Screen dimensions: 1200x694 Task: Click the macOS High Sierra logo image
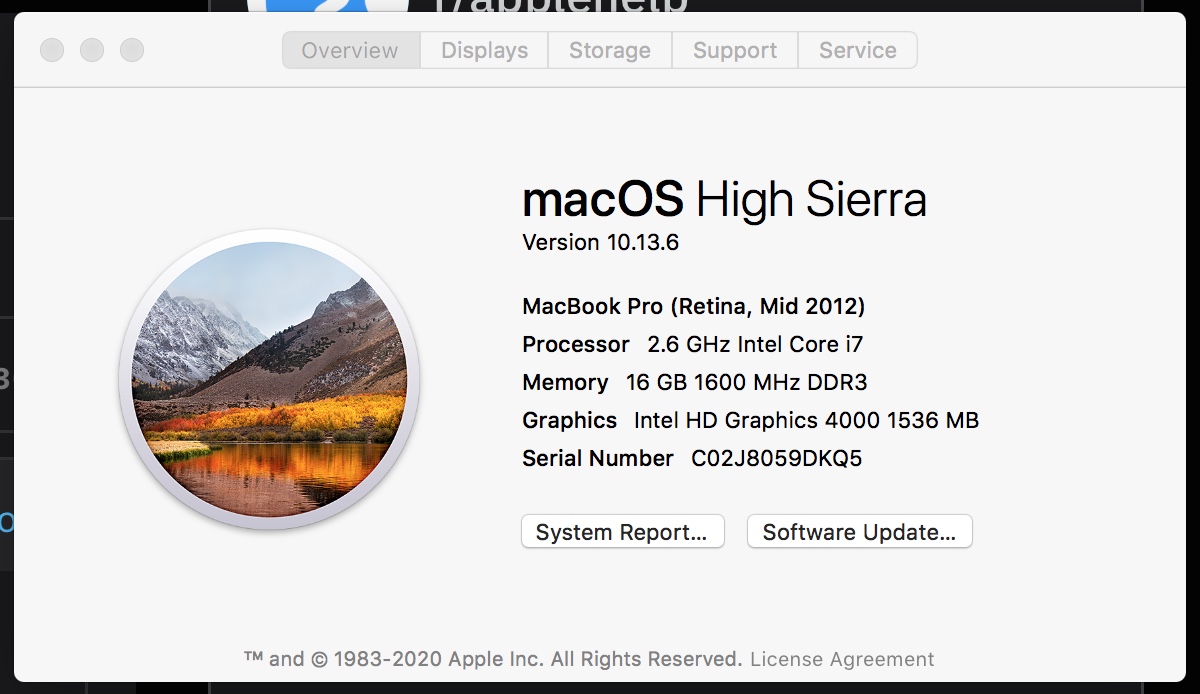pyautogui.click(x=269, y=380)
